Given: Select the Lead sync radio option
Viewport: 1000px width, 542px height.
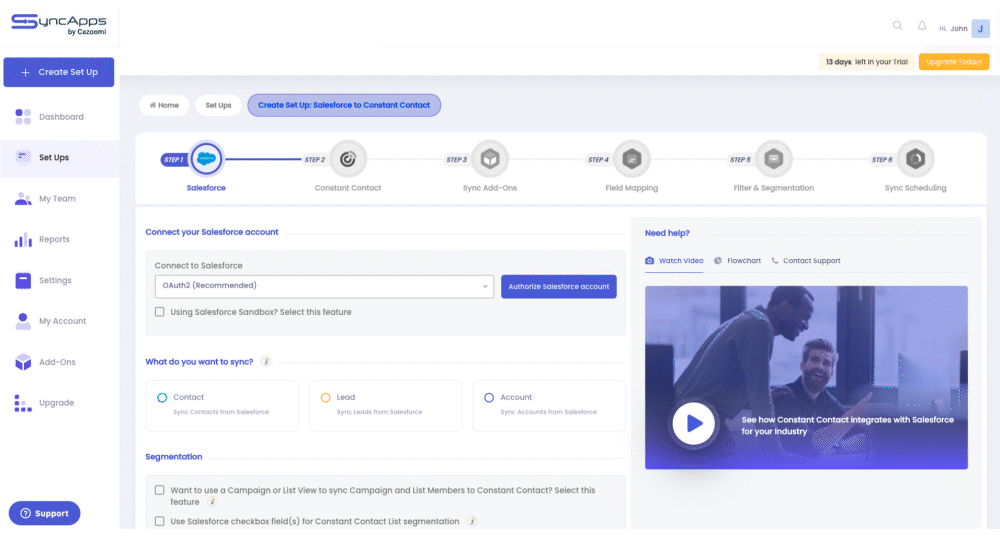Looking at the screenshot, I should click(325, 397).
